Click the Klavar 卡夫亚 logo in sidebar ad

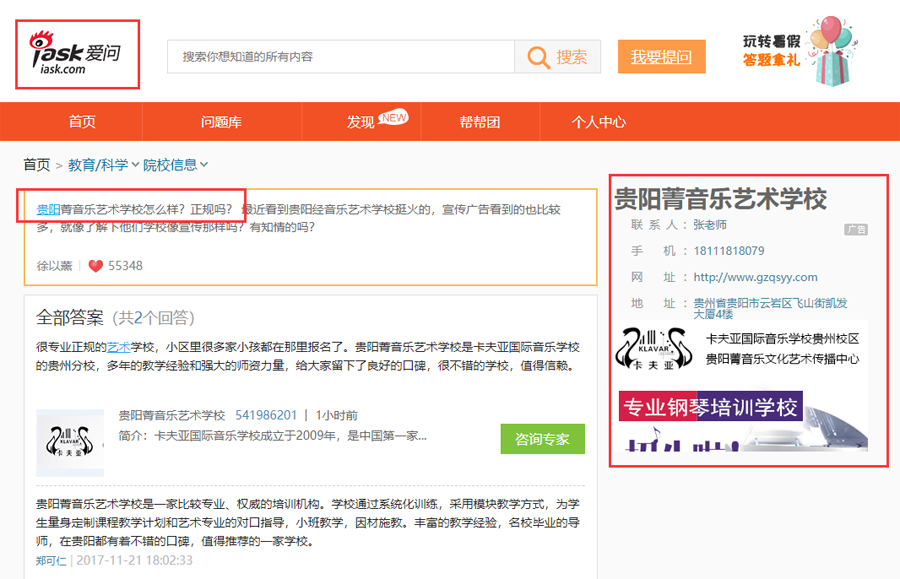[x=653, y=348]
